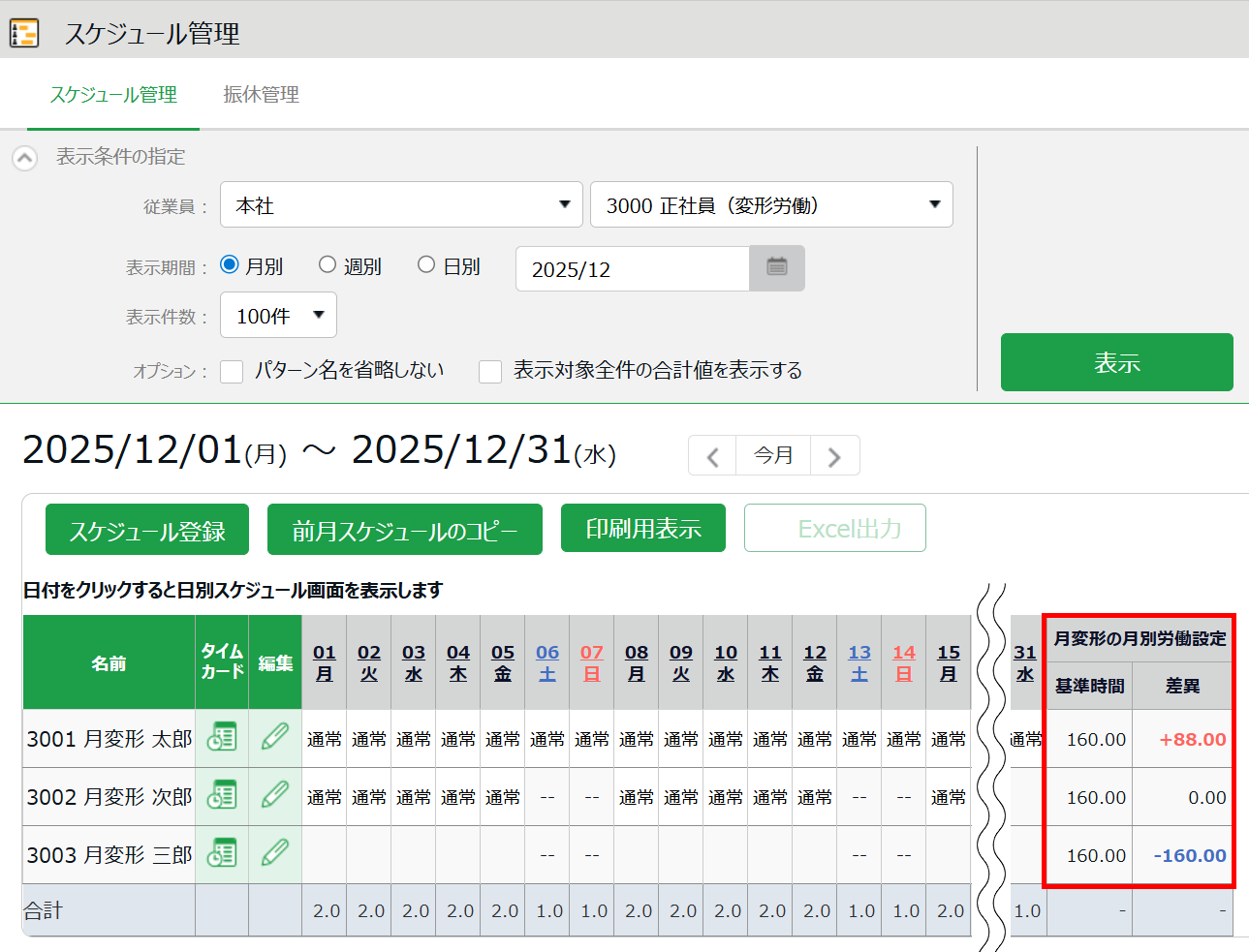Click edit pencil for 3003 月変形 三郎

[275, 854]
